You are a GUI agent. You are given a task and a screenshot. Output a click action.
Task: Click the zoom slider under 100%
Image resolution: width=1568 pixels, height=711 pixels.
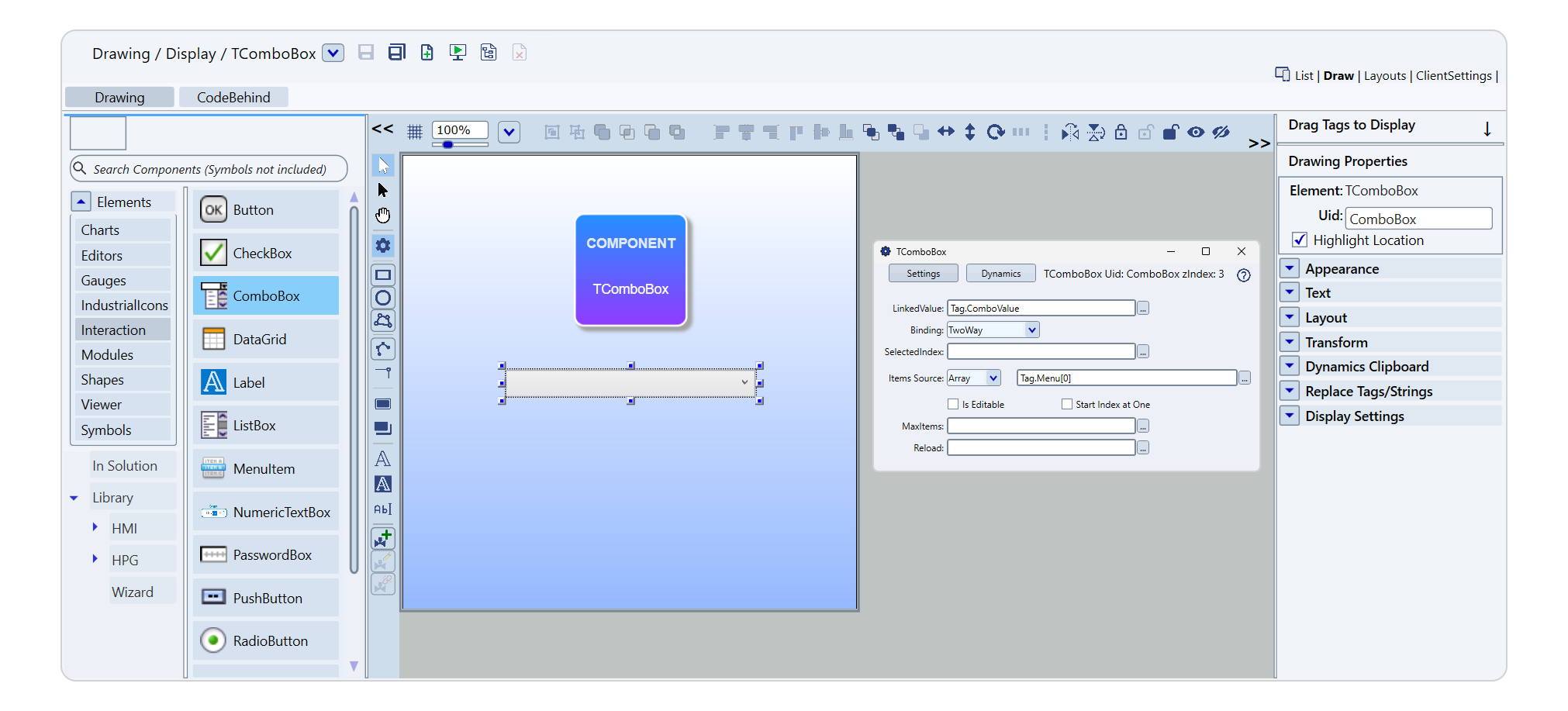point(448,145)
